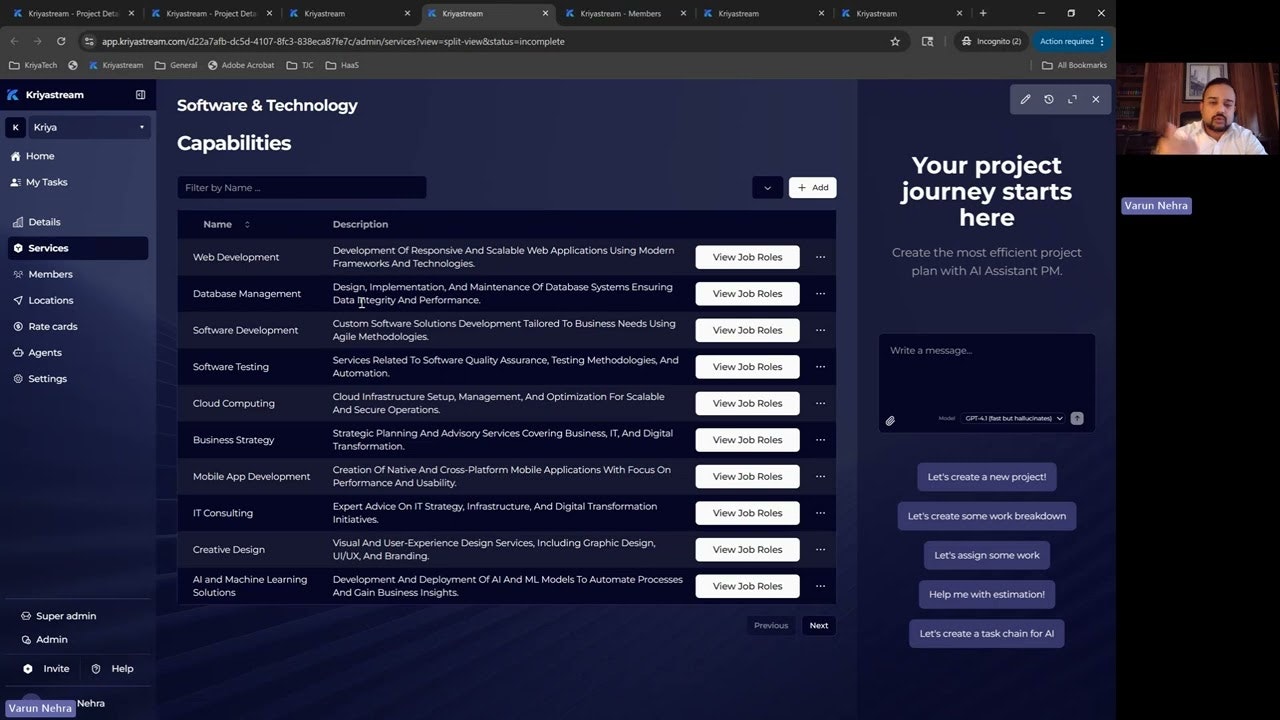View Job Roles for Mobile App Development
Screen dimensions: 1280x720
[x=747, y=476]
